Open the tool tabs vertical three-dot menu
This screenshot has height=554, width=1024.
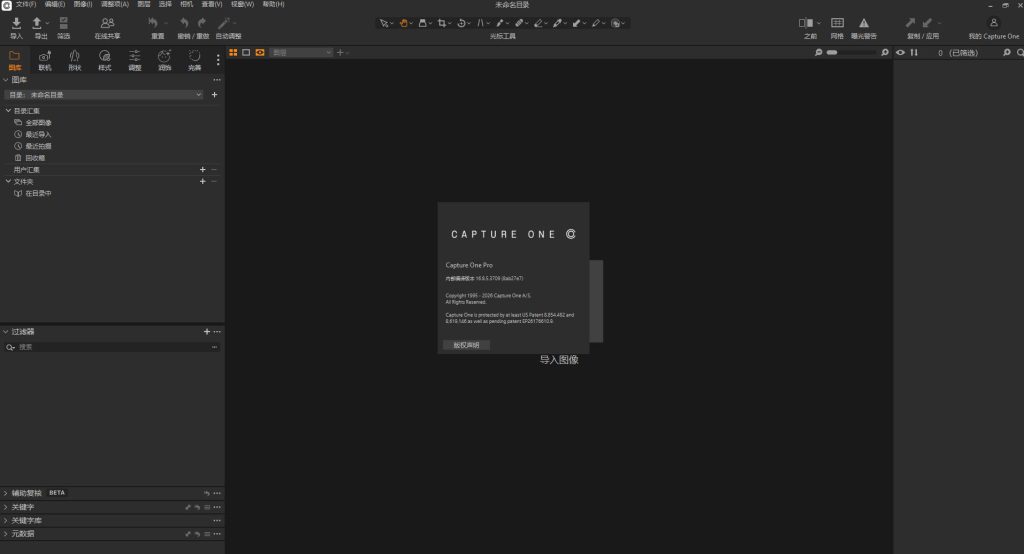click(218, 60)
